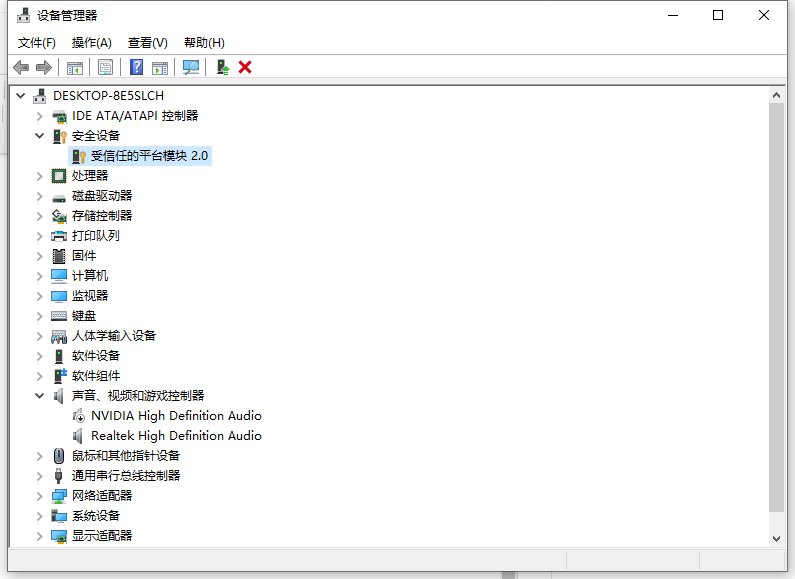Open the 查看(V) menu
This screenshot has height=579, width=795.
[147, 43]
